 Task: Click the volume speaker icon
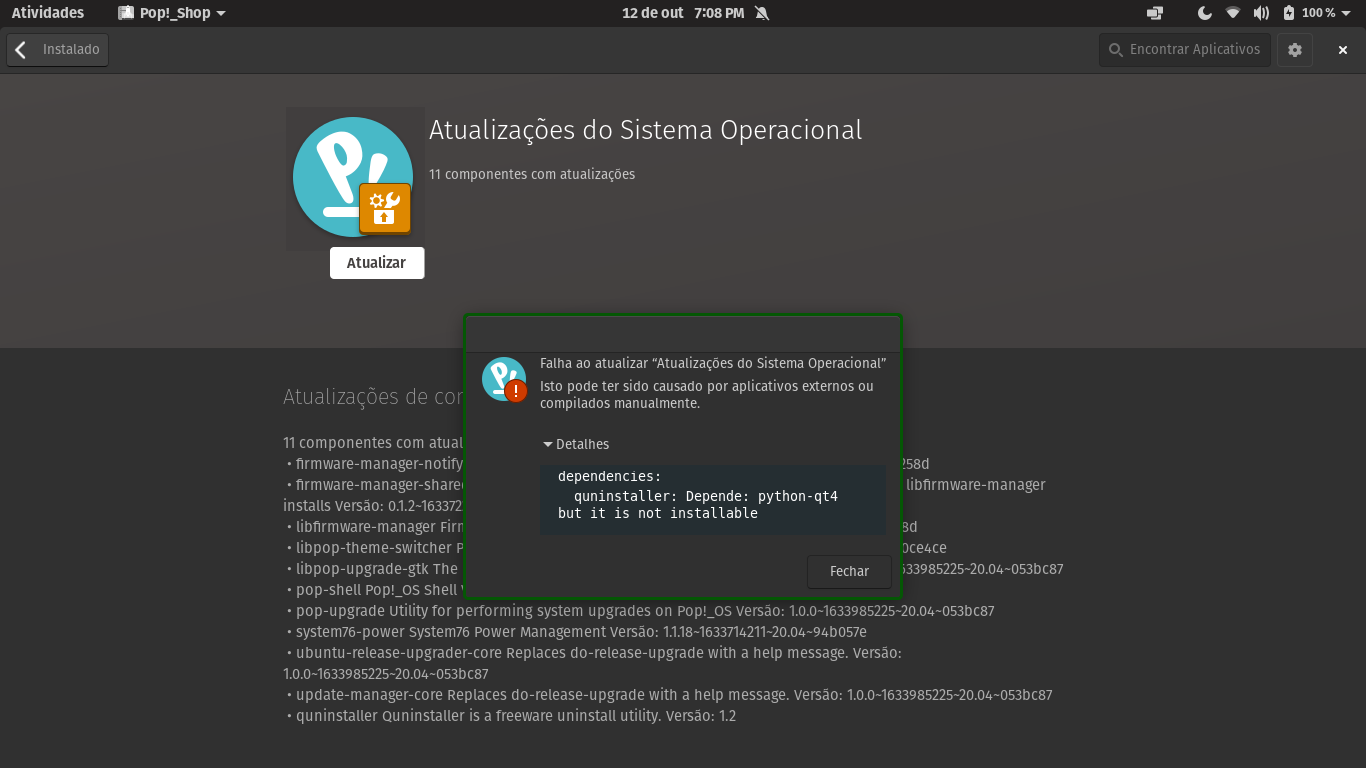point(1261,13)
